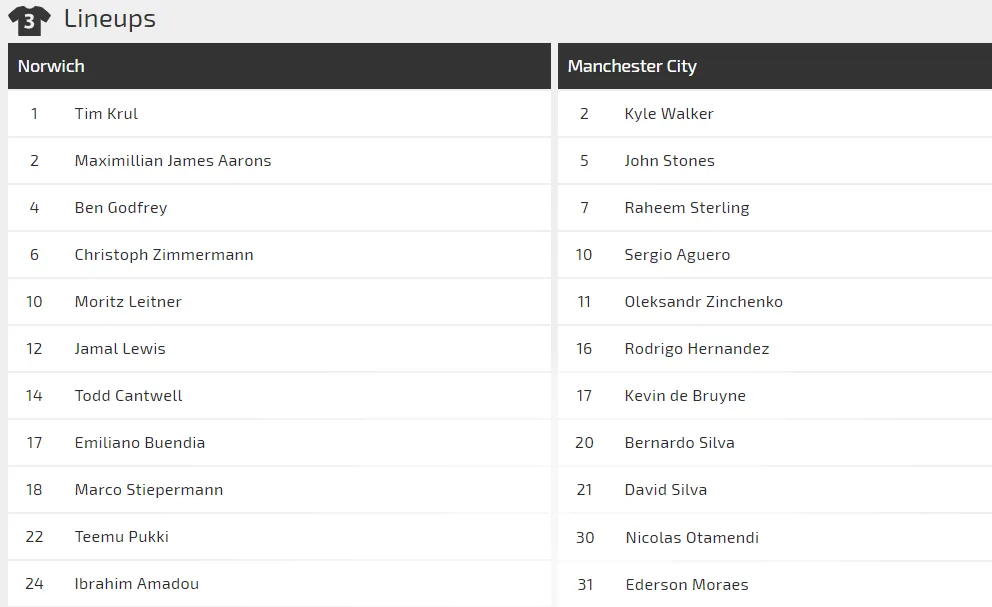Open Raheem Sterling's player details
992x607 pixels.
coord(687,207)
